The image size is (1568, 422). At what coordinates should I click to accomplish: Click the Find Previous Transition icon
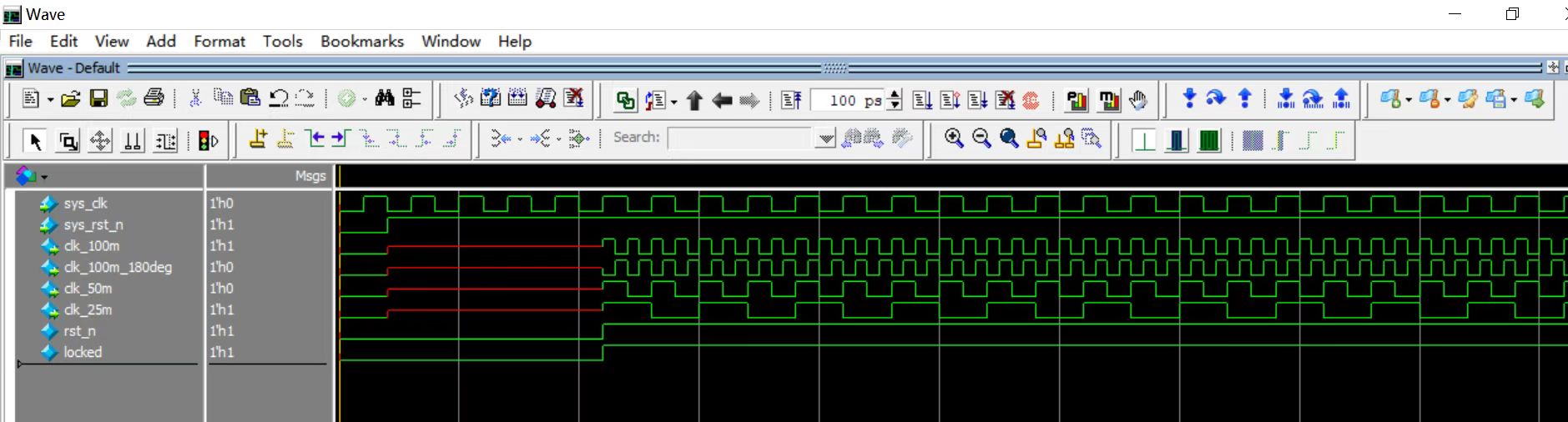(315, 138)
